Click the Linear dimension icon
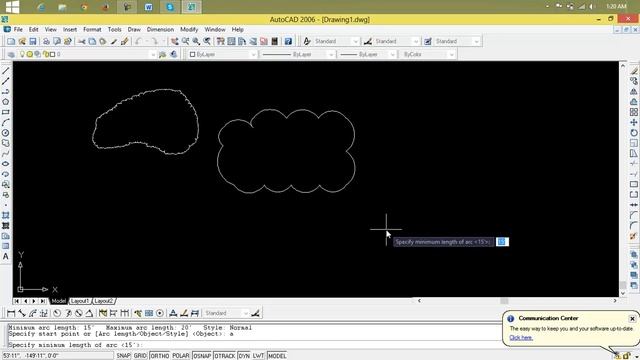 (11, 313)
